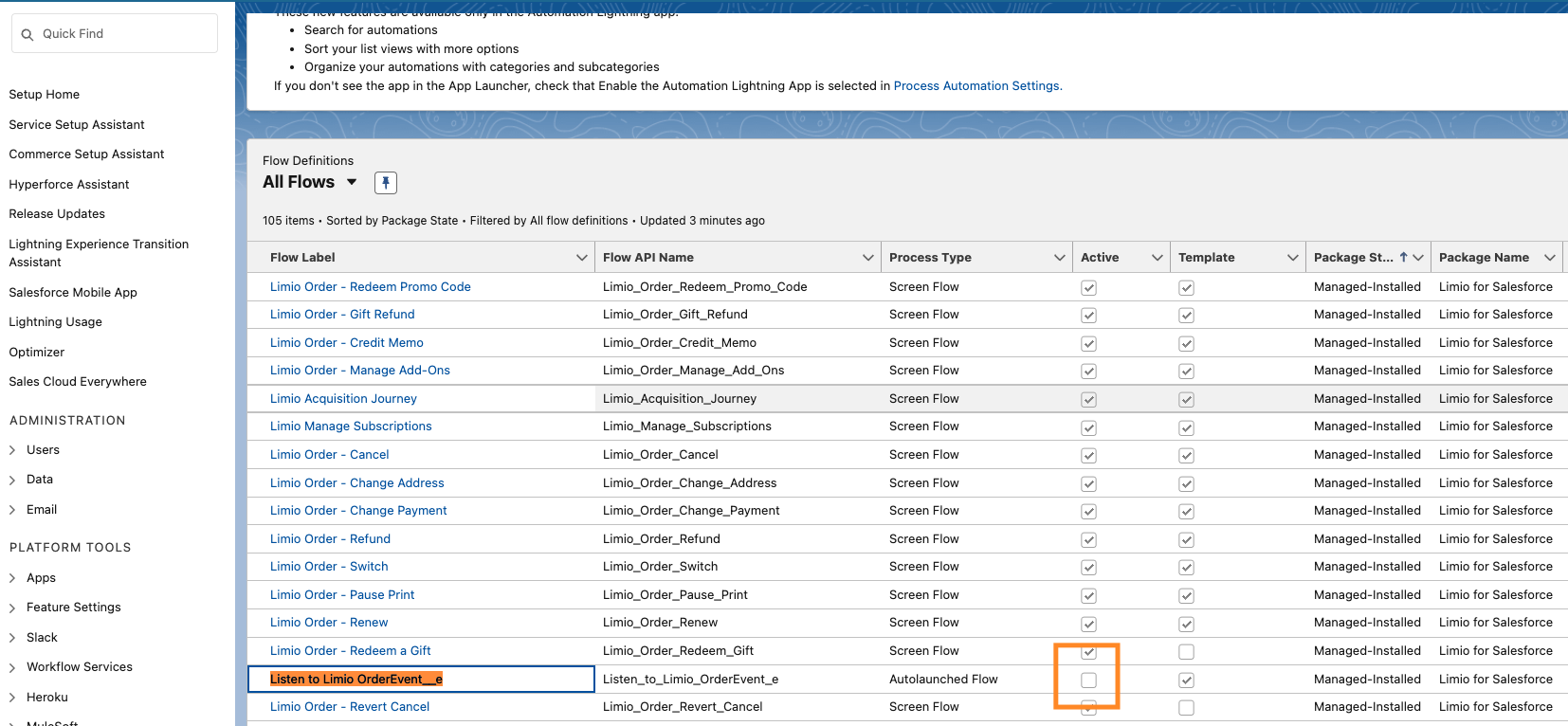Sort by Flow Label column header
Screen dimensions: 1568x726
302,258
